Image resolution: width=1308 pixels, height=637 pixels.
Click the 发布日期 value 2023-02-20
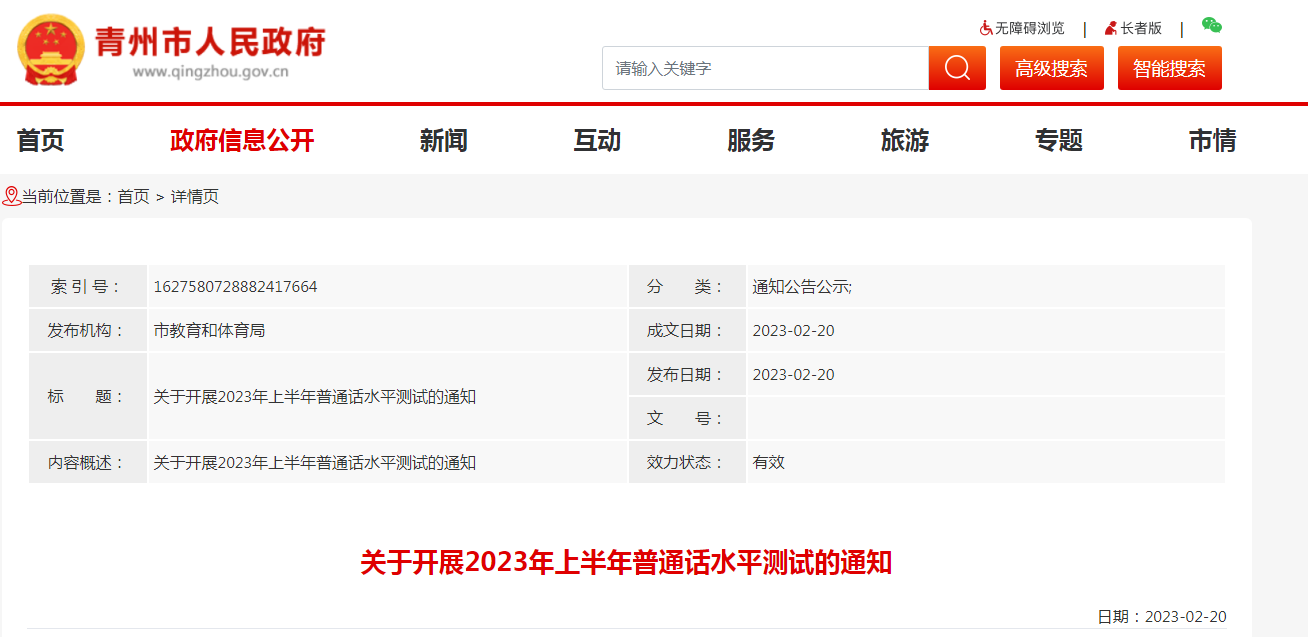point(793,375)
